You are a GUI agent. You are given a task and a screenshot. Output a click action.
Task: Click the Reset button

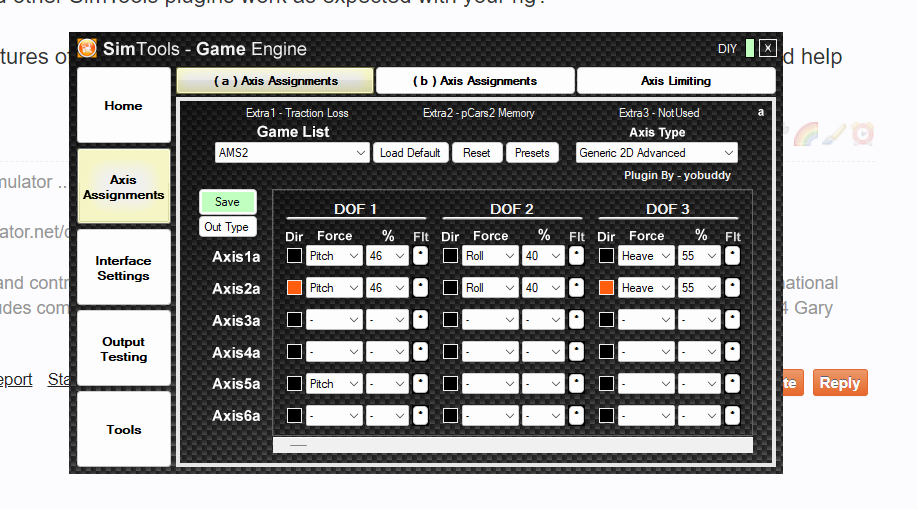477,153
